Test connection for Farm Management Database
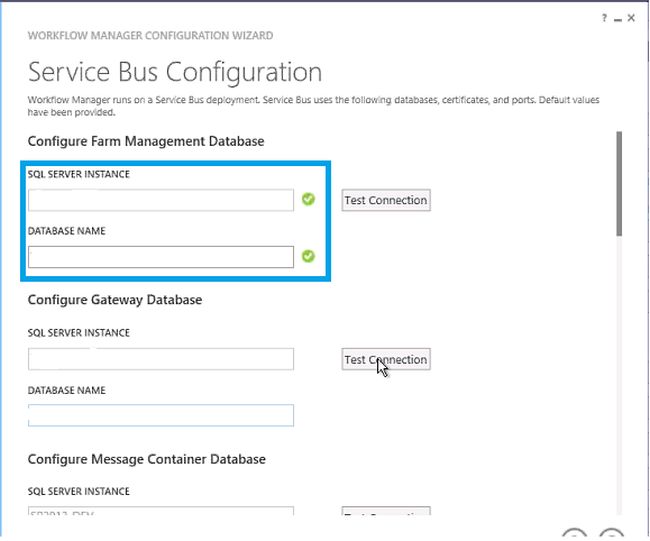The image size is (650, 541). pos(385,200)
